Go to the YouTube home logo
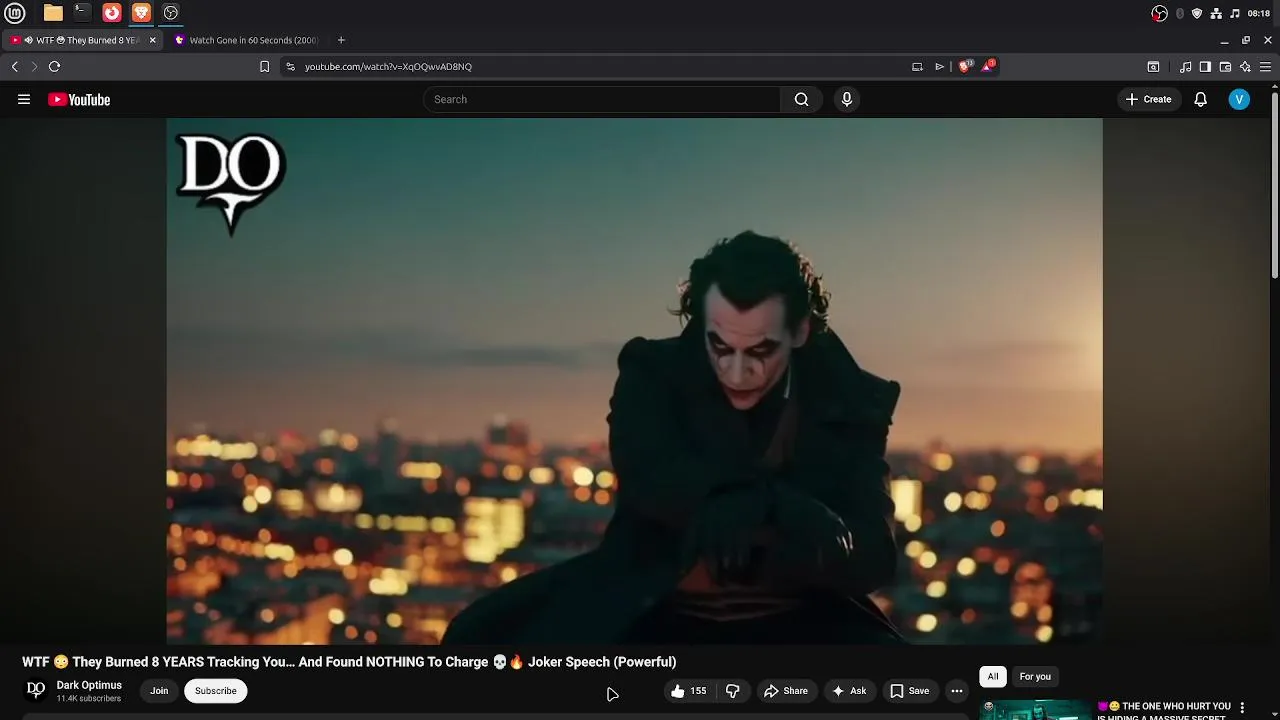Image resolution: width=1280 pixels, height=720 pixels. (79, 99)
